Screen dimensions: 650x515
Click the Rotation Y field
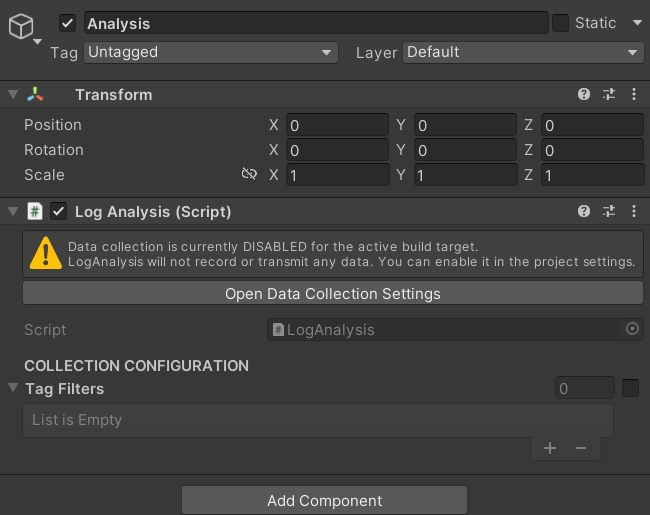[465, 150]
